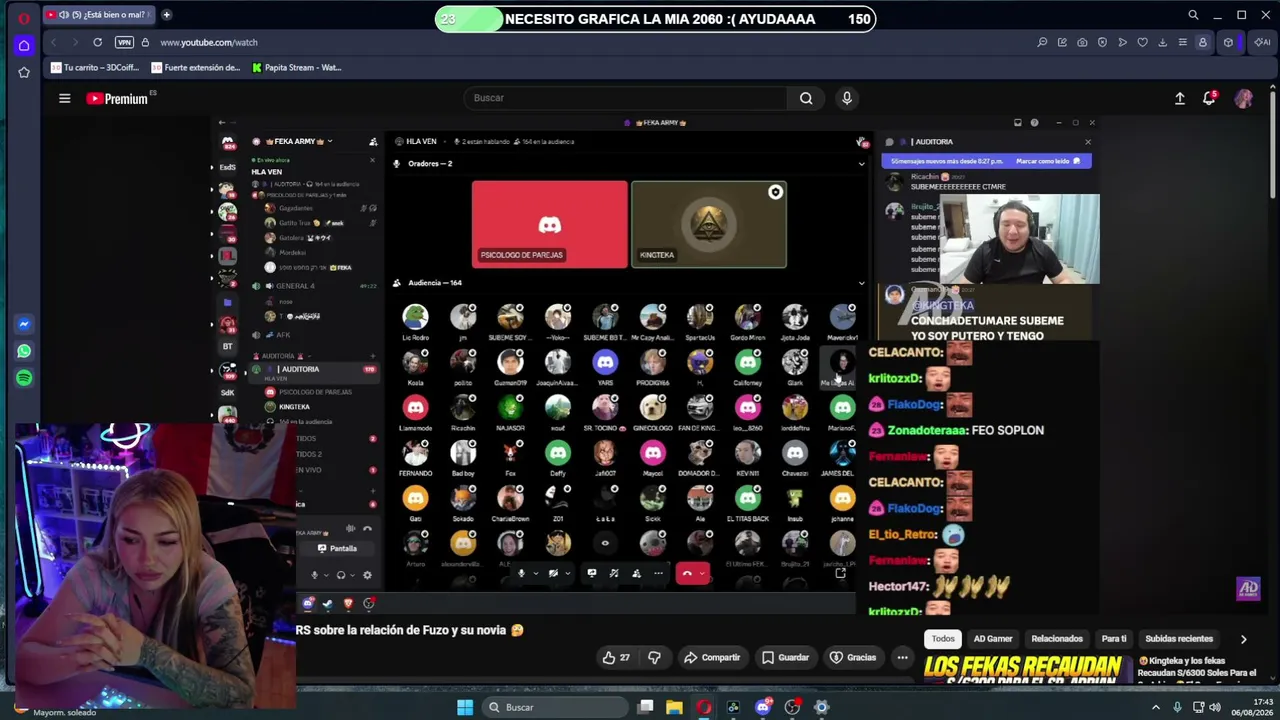Start voice search with microphone icon
1280x720 pixels.
point(847,98)
